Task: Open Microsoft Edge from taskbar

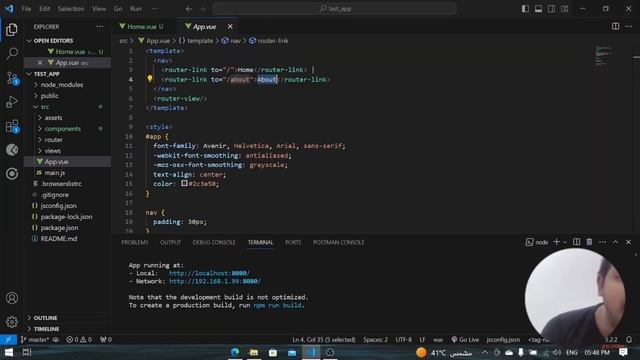Action: 235,352
